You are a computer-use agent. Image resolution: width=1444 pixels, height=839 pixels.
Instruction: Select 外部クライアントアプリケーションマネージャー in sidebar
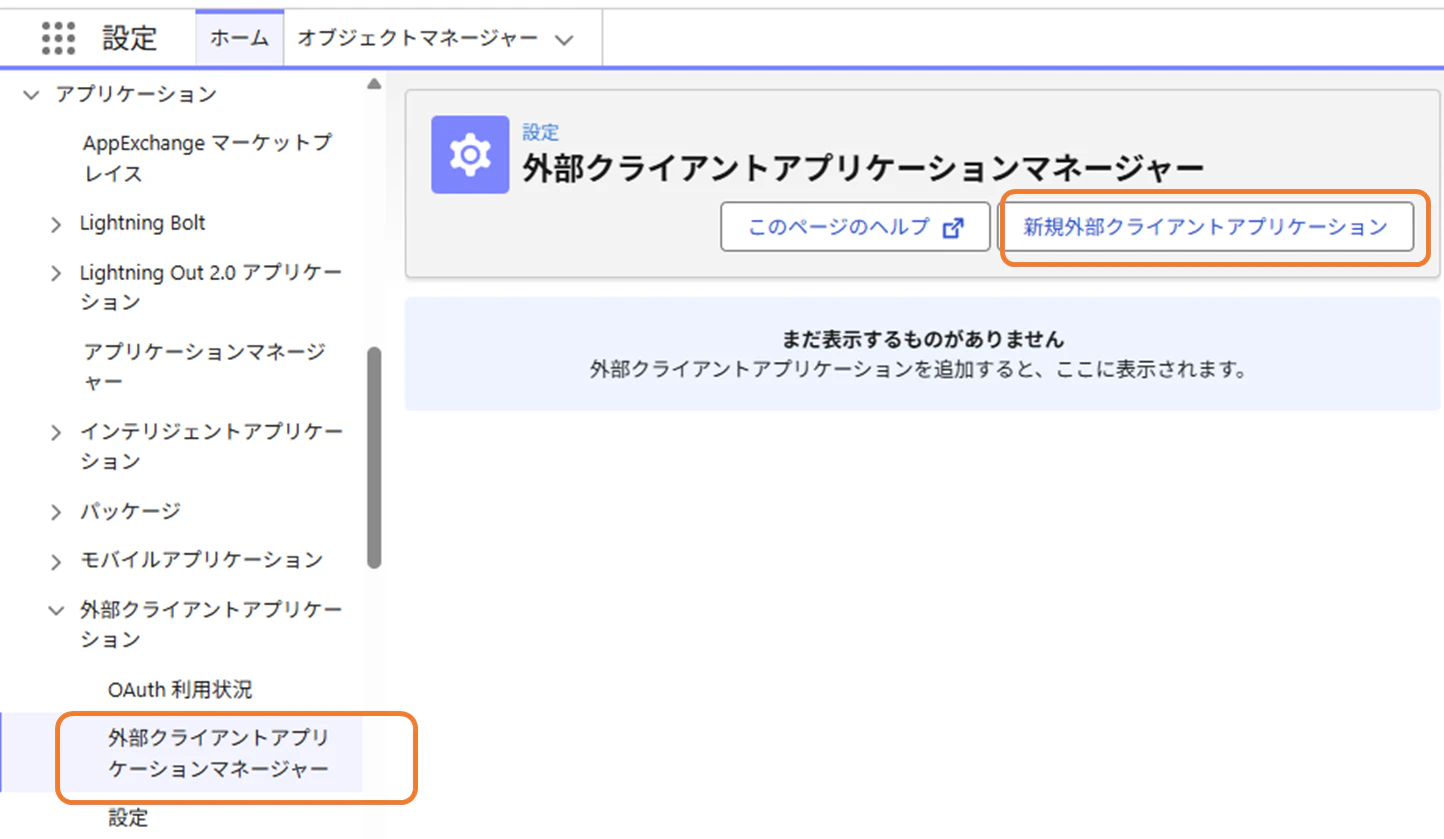click(218, 753)
